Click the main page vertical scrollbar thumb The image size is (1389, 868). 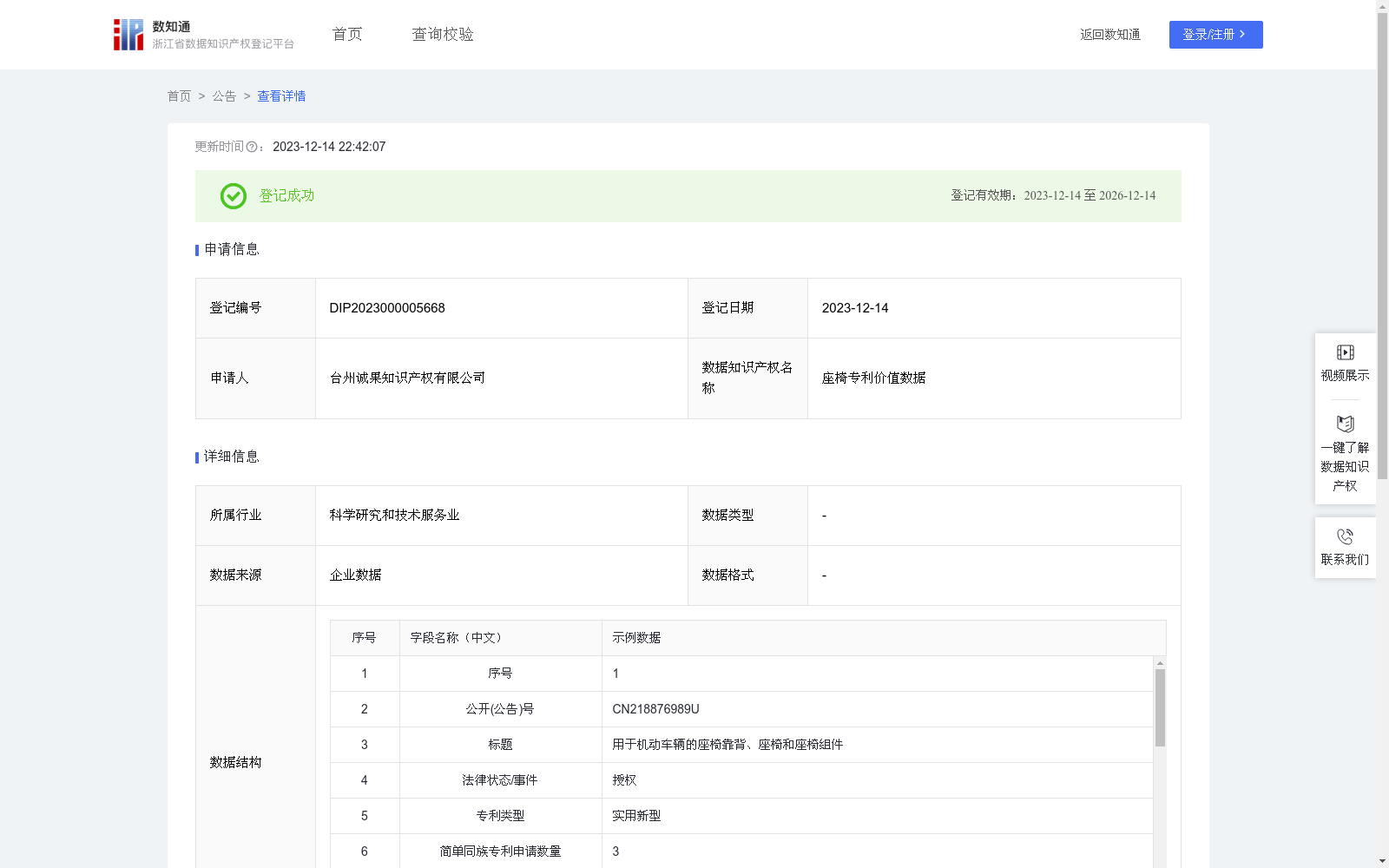point(1382,246)
